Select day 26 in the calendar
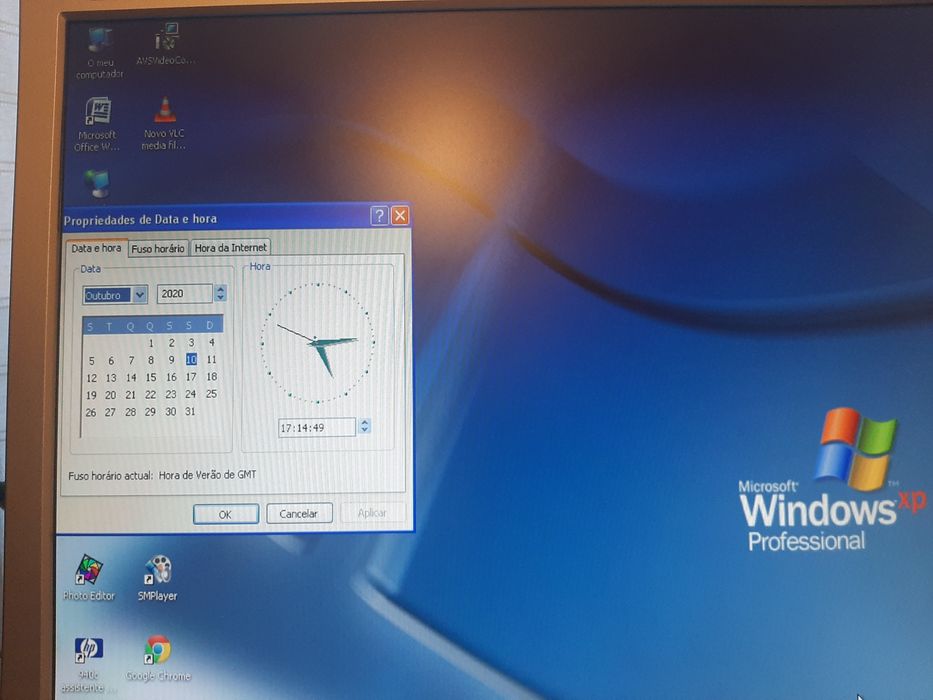The height and width of the screenshot is (700, 933). pos(90,412)
